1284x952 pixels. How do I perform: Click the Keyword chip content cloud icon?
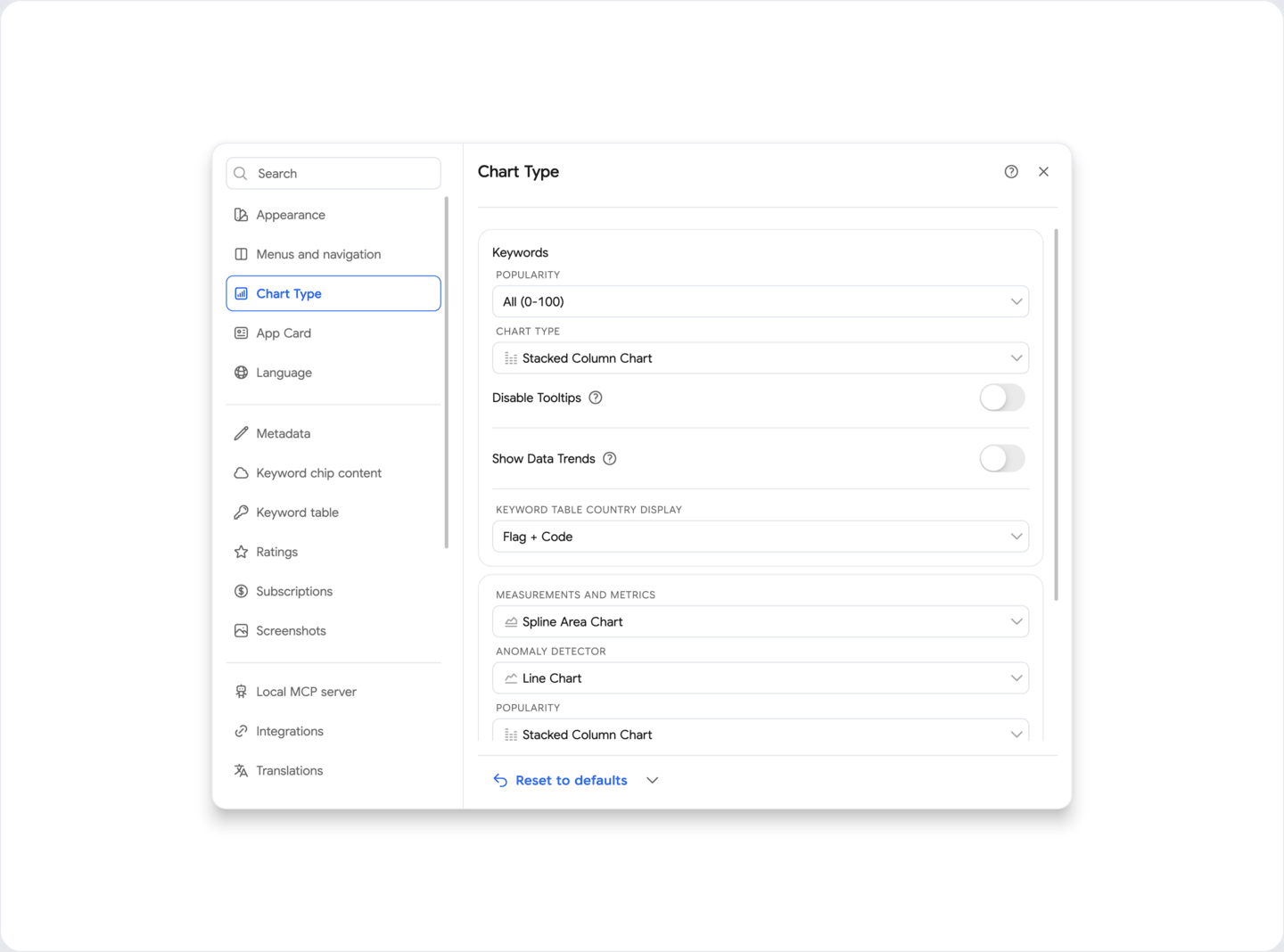[241, 473]
